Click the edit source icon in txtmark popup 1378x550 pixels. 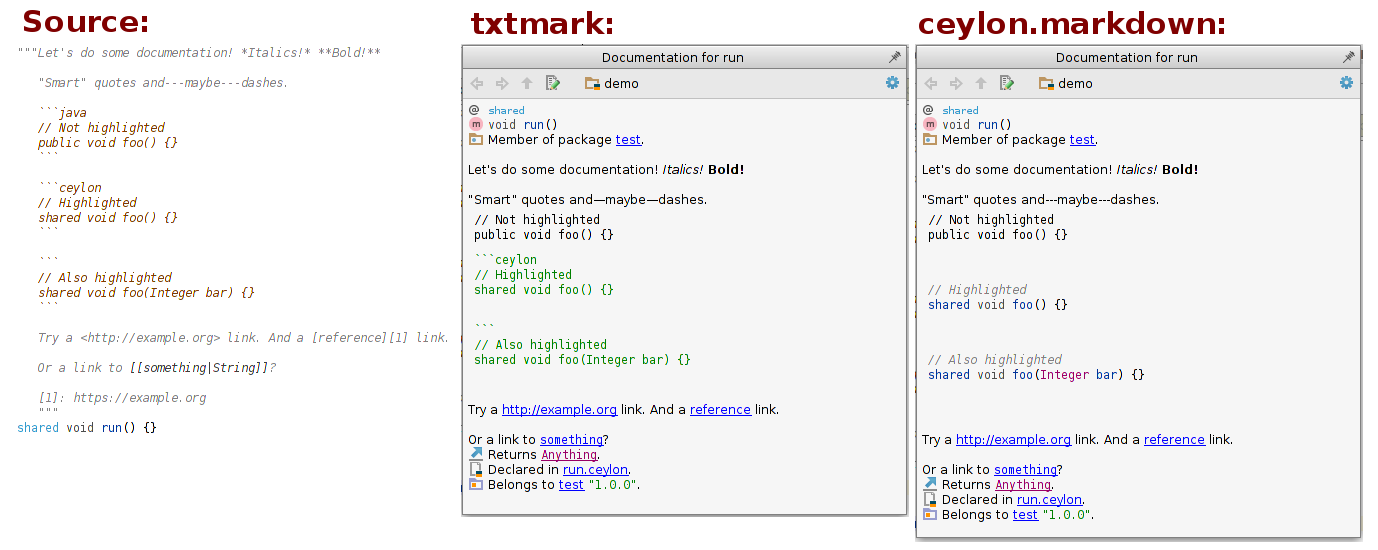pos(553,83)
